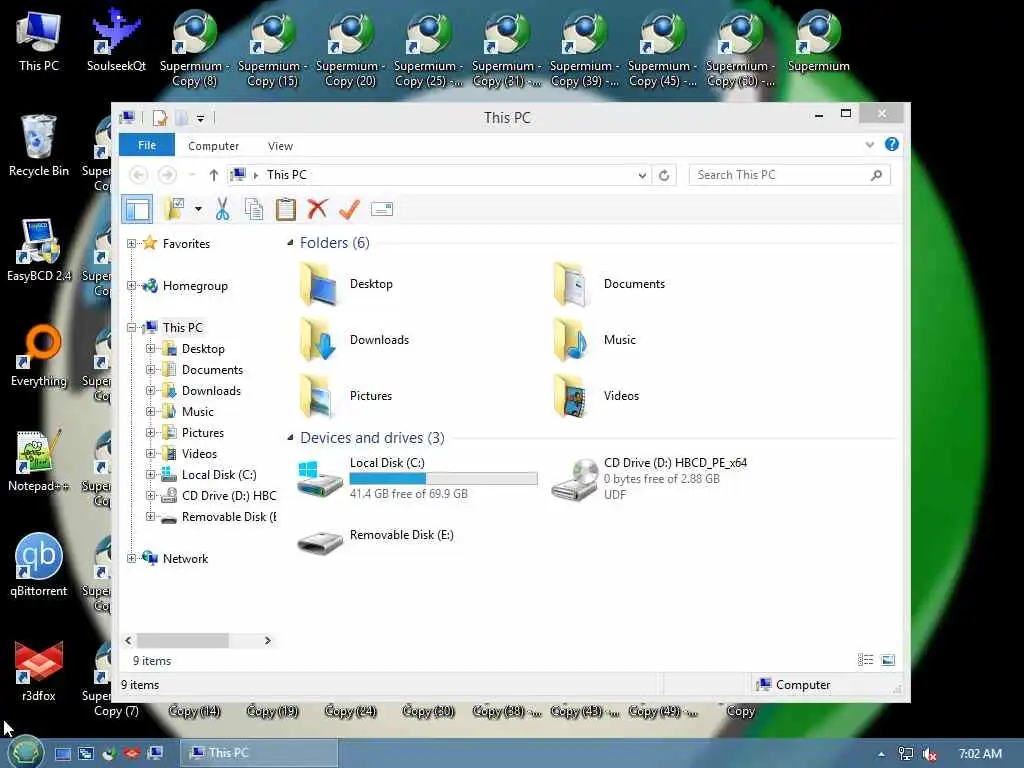Click the orange checkmark Properties icon
The width and height of the screenshot is (1024, 768).
coord(349,209)
